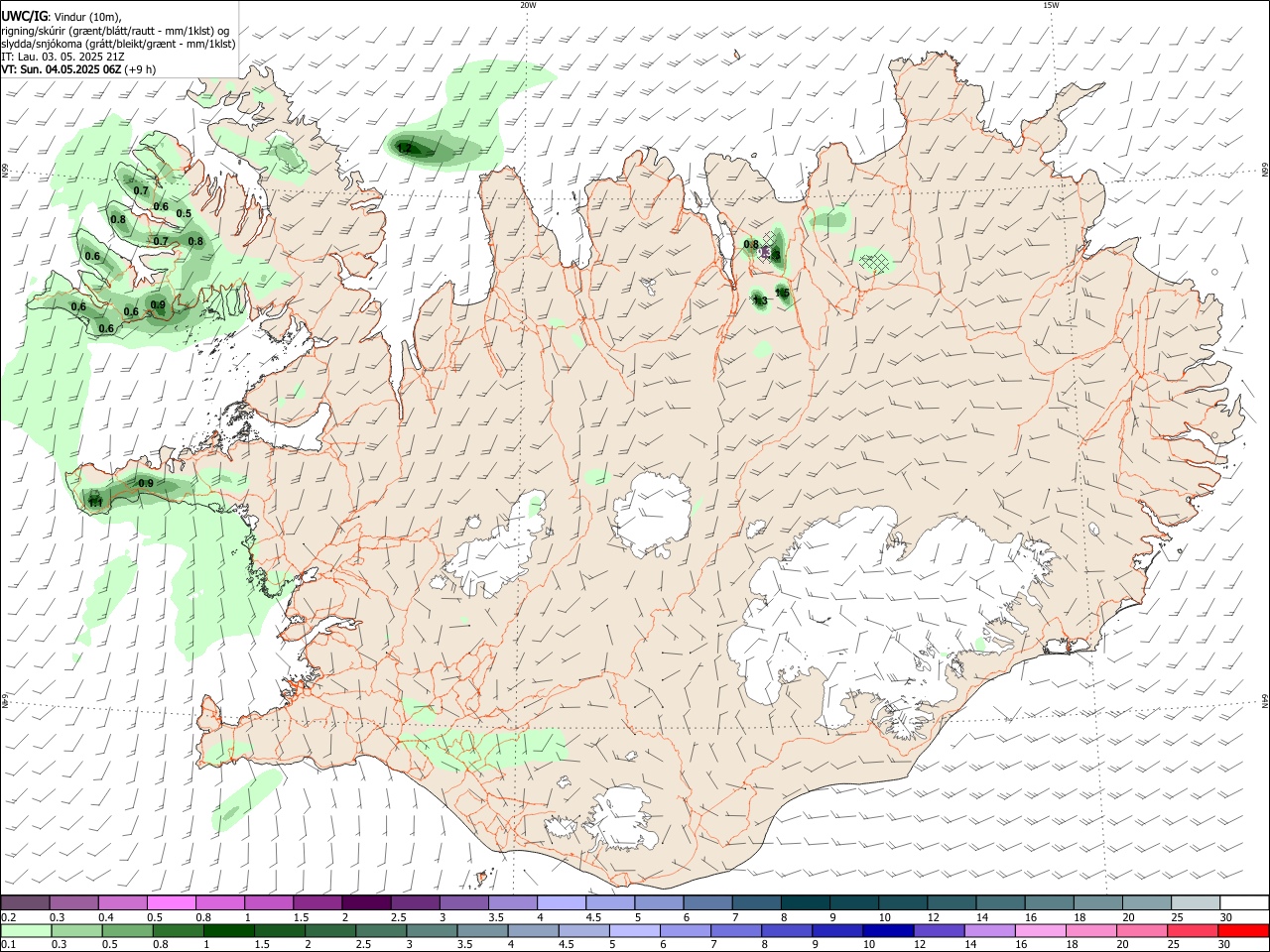Pick the lavender snow swatch labeled 4
The height and width of the screenshot is (952, 1270).
pyautogui.click(x=561, y=903)
